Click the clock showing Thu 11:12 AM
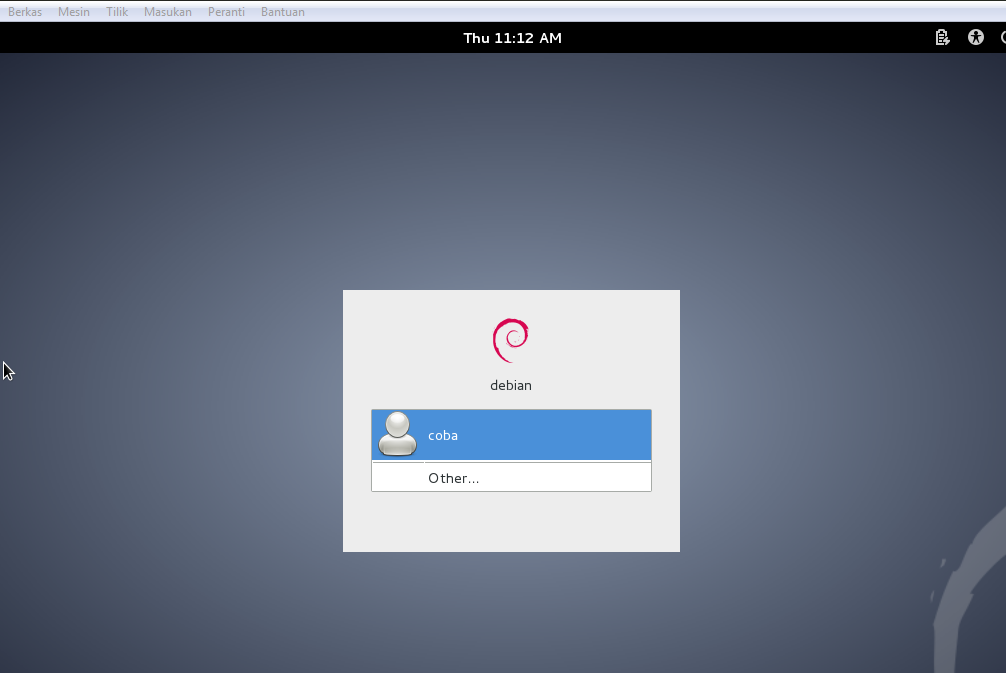1006x673 pixels. point(512,37)
